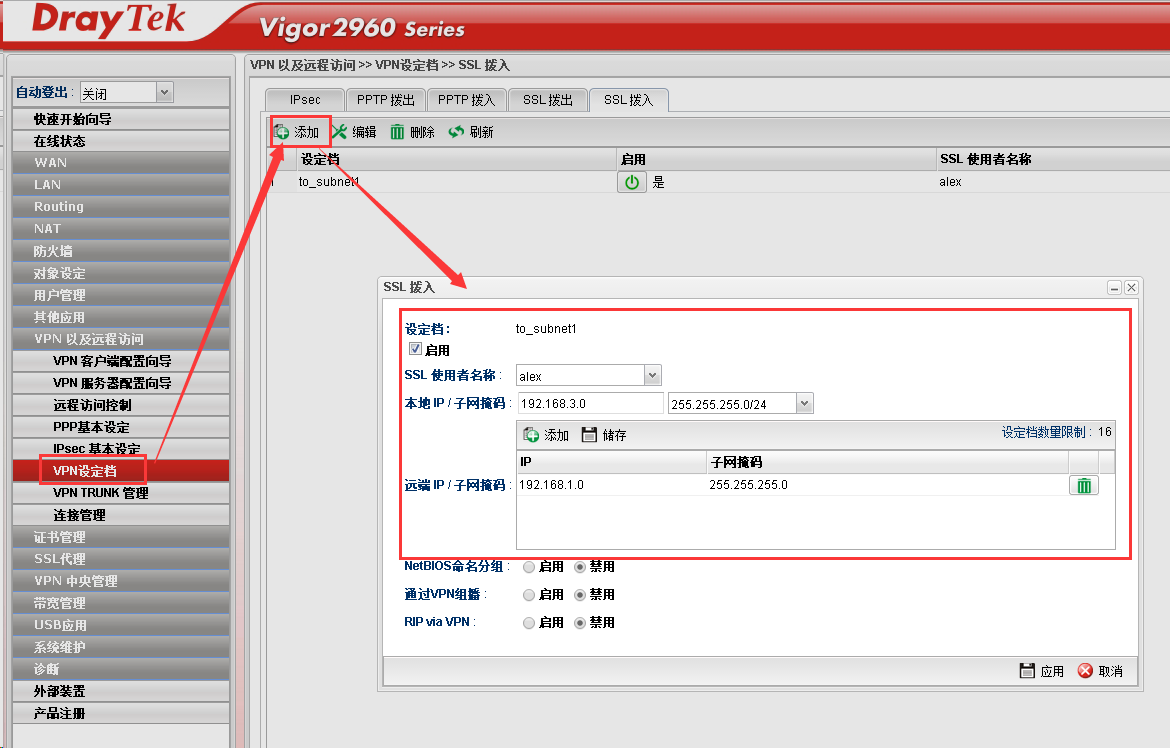This screenshot has width=1170, height=748.
Task: Select disable for RIP via VPN
Action: (580, 622)
